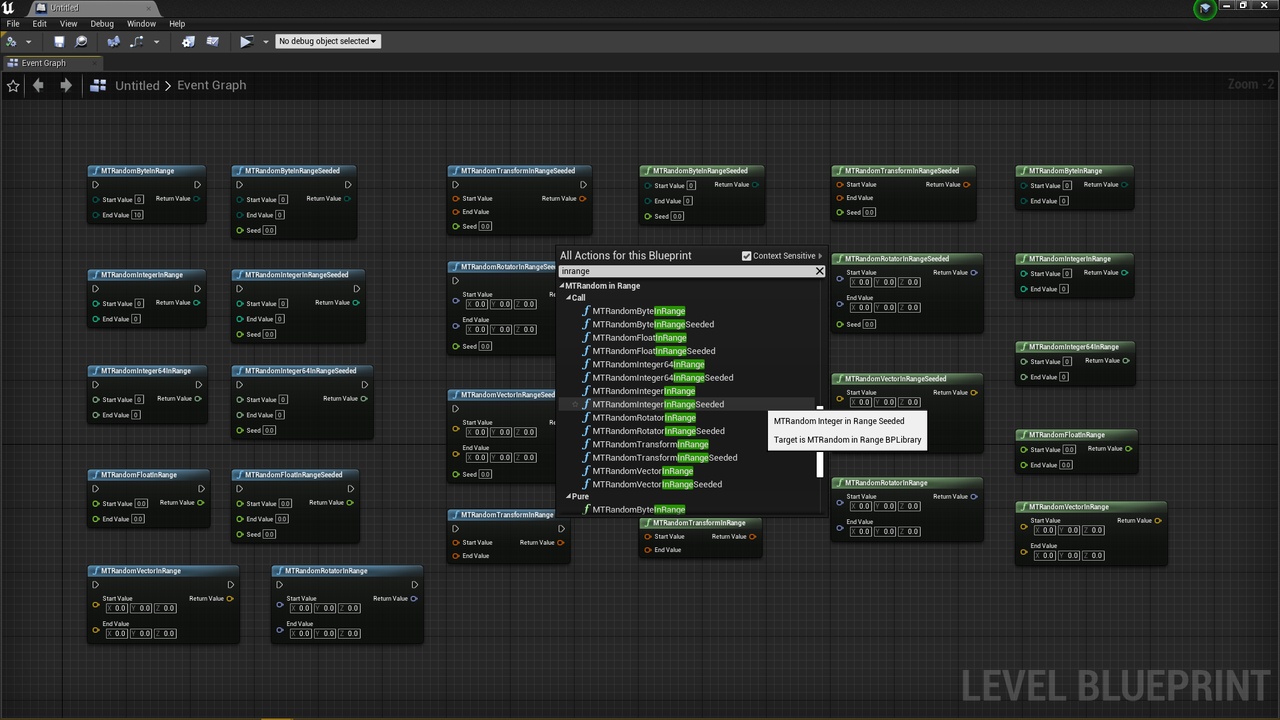Viewport: 1280px width, 720px height.
Task: Open the Hide Unrelated options dropdown arrow
Action: 158,42
